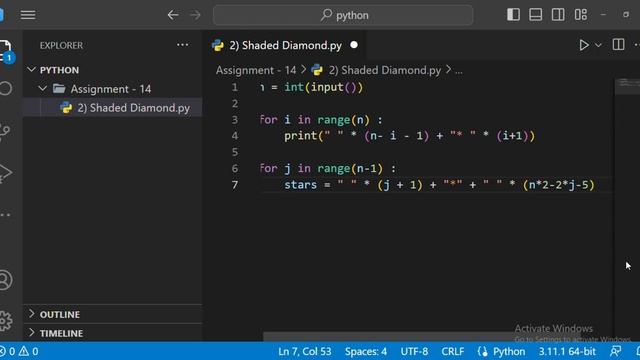Open the feedback icon in the status bar
This screenshot has width=640, height=360.
tap(615, 351)
